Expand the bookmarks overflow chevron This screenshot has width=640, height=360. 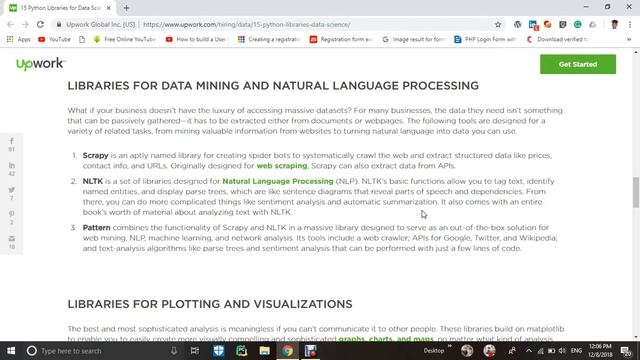point(629,40)
